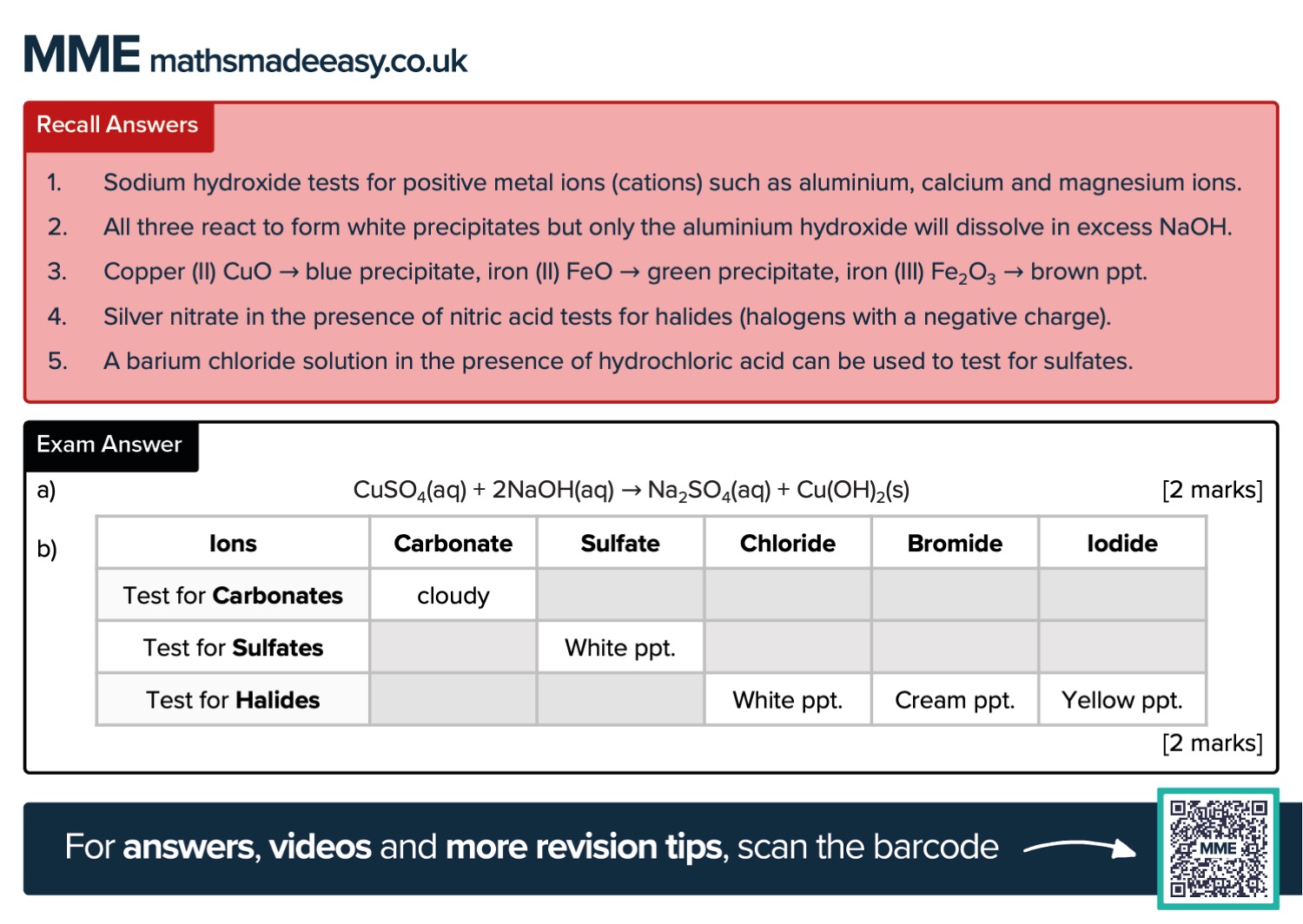This screenshot has width=1303, height=924.
Task: Click recall answer about barium chloride
Action: tap(618, 361)
